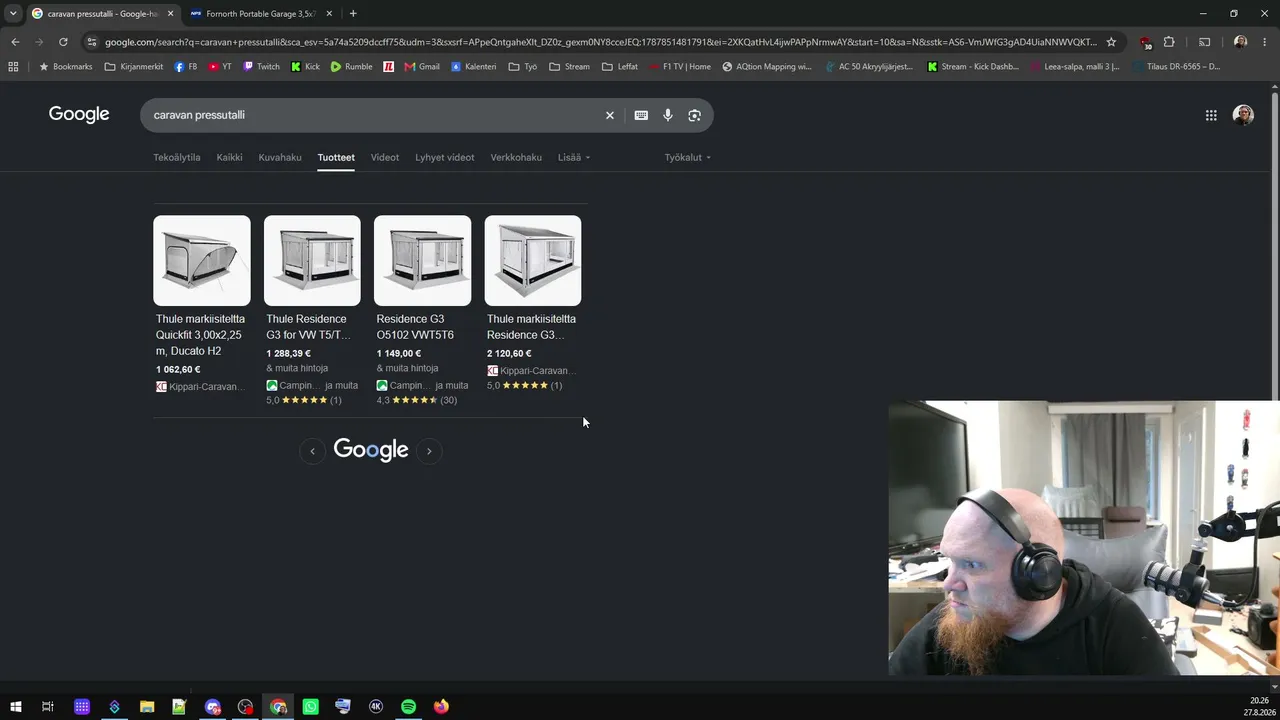The width and height of the screenshot is (1280, 720).
Task: Open the Chrome three-dot menu
Action: pos(1265,42)
